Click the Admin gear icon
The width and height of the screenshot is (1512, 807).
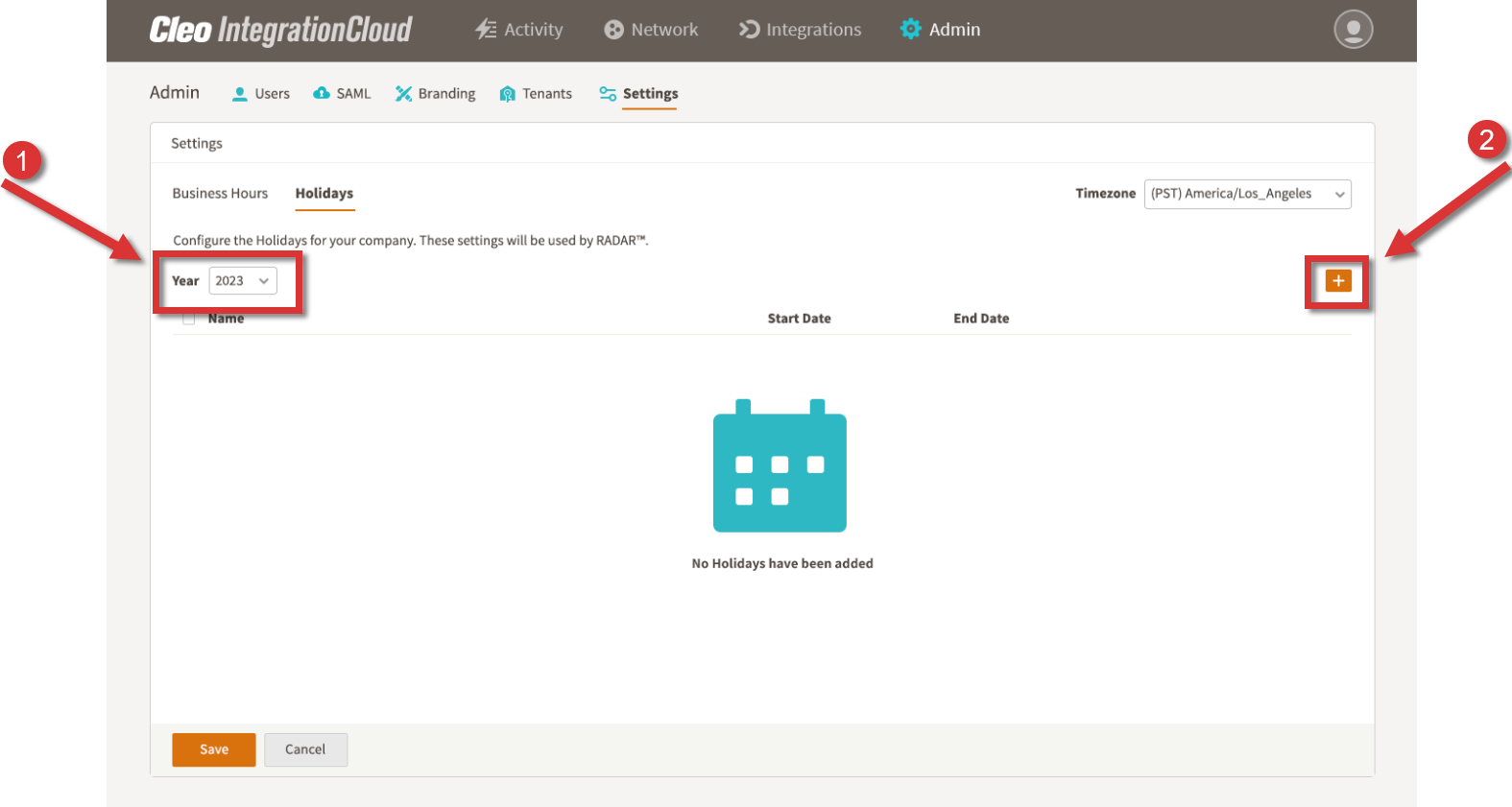pyautogui.click(x=910, y=30)
